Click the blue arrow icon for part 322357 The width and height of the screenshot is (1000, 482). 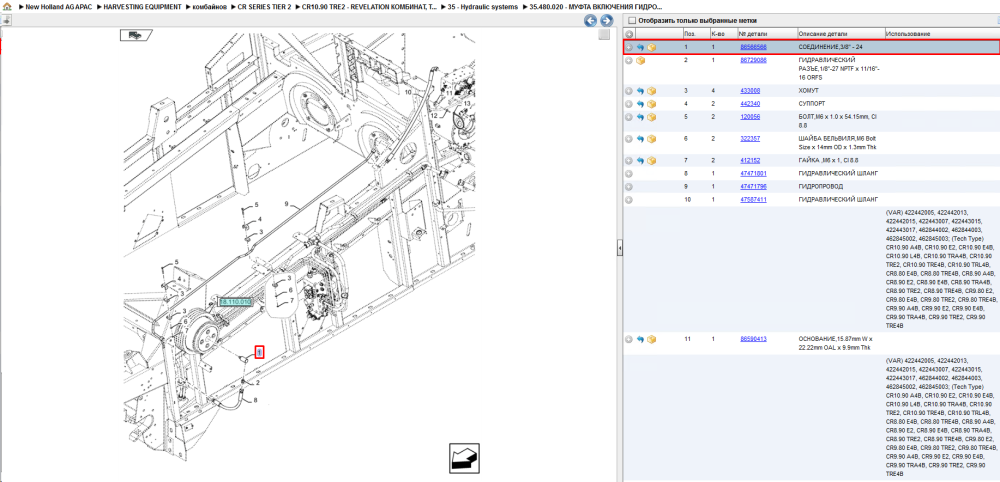click(640, 138)
